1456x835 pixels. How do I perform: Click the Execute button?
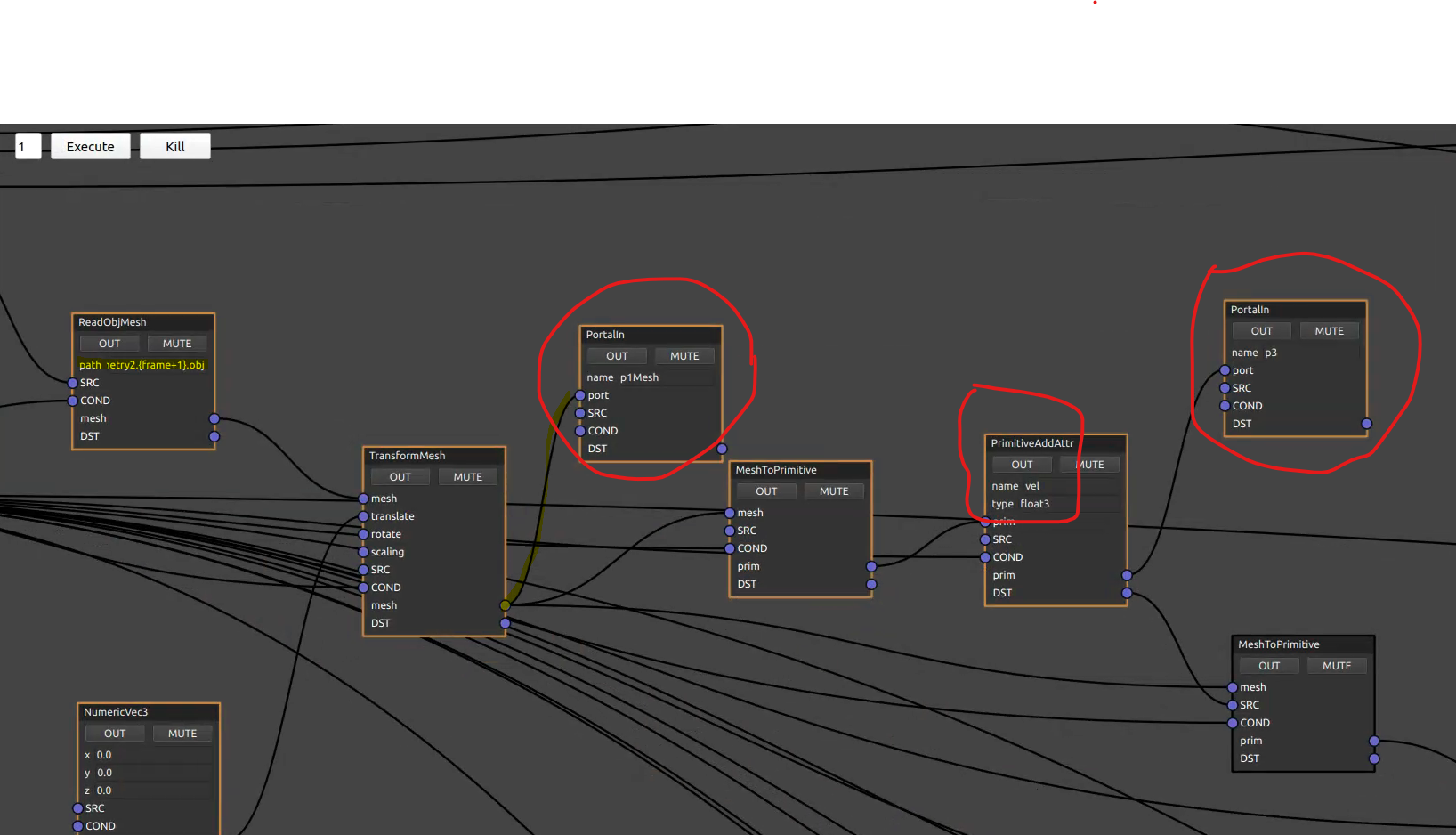(91, 146)
